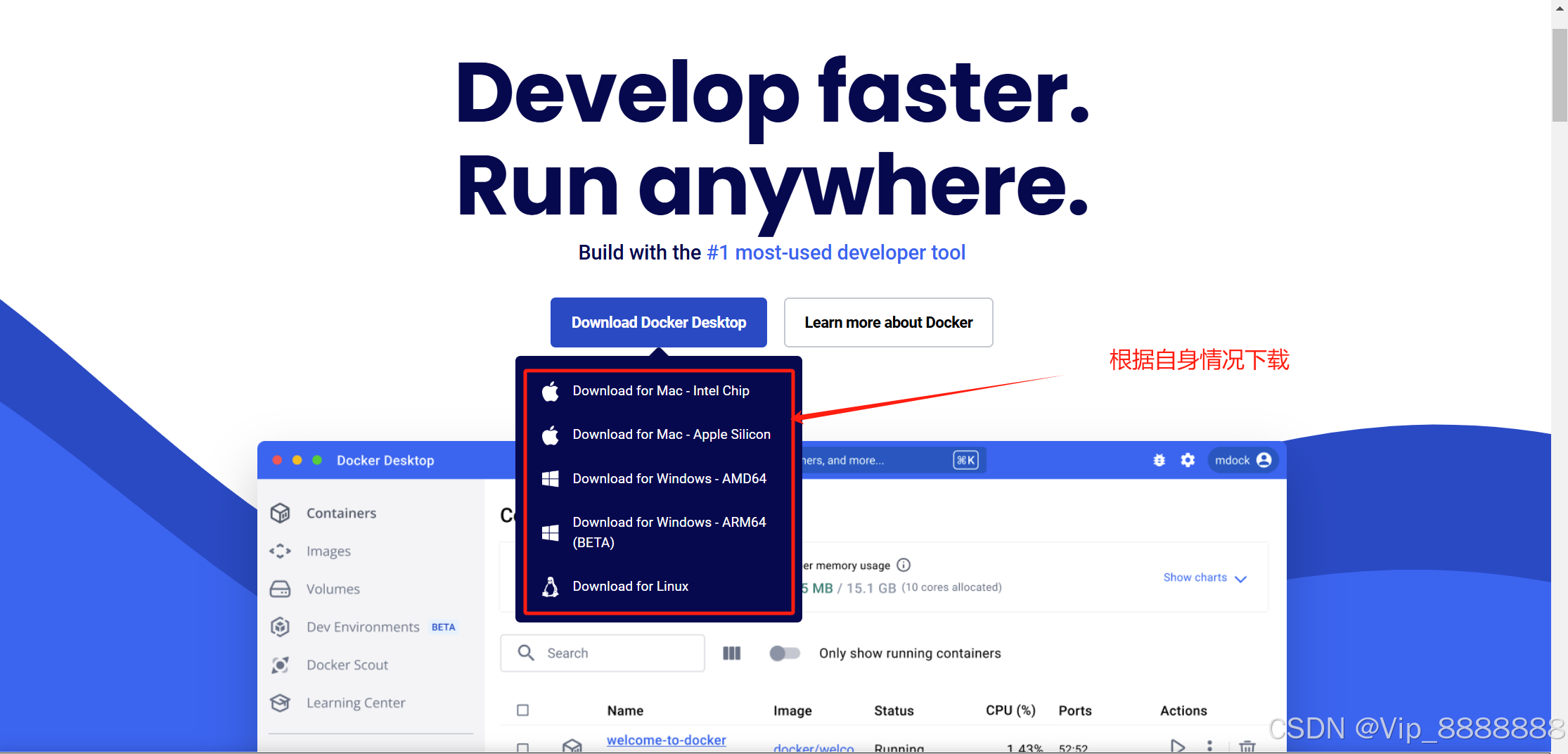Click the start play icon in Actions
This screenshot has height=754, width=1568.
pyautogui.click(x=1178, y=746)
